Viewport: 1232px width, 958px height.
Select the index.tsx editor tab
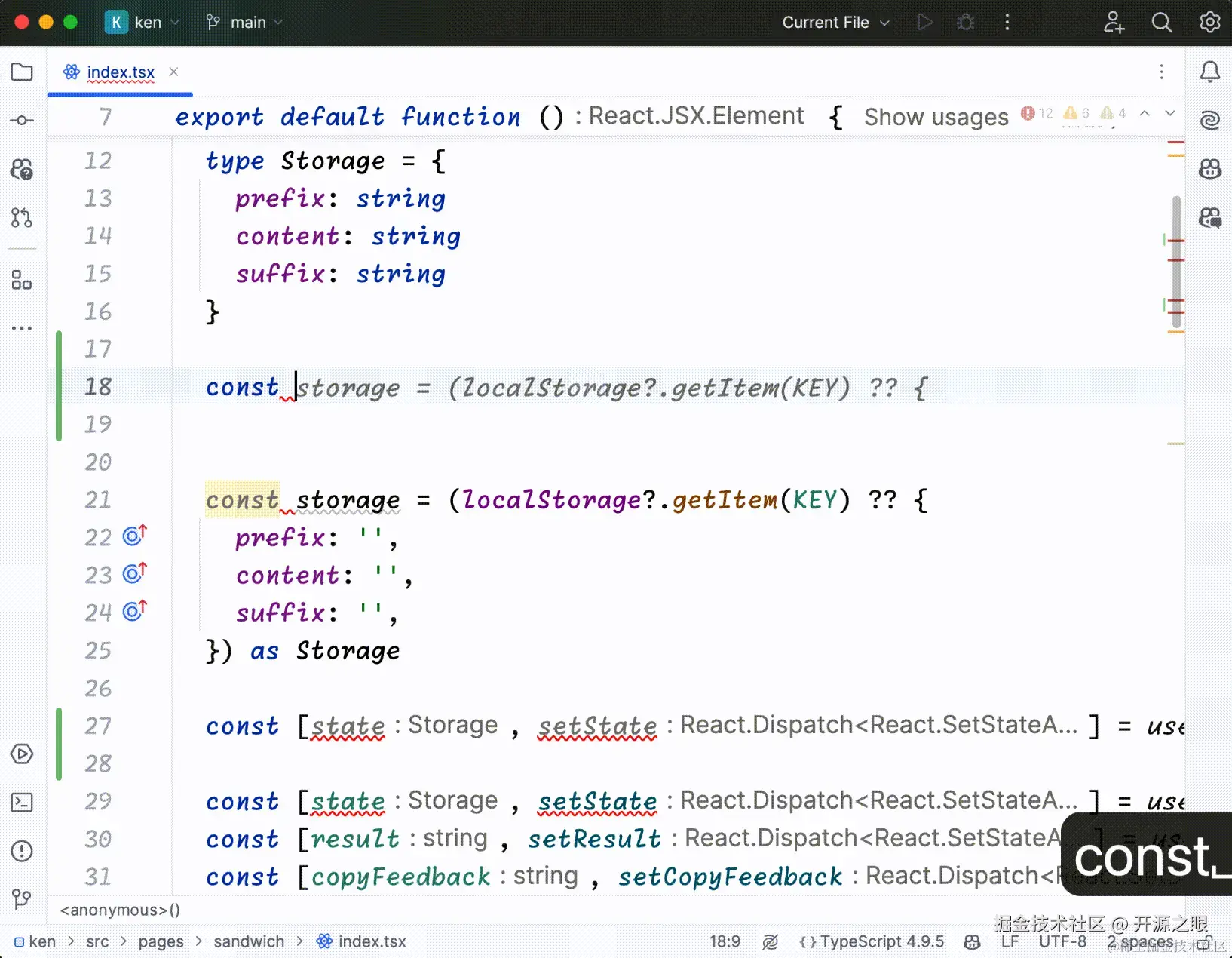click(x=121, y=72)
